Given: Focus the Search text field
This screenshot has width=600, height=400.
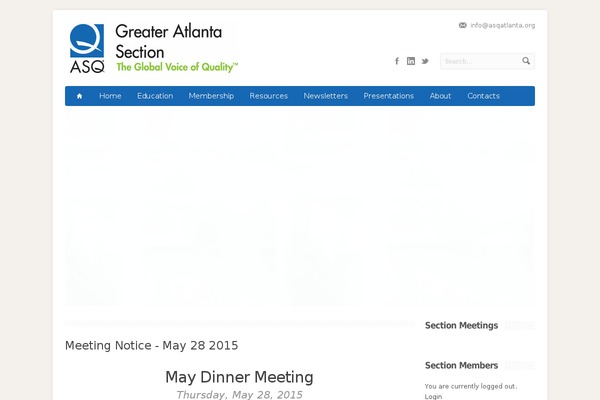Looking at the screenshot, I should click(x=479, y=61).
